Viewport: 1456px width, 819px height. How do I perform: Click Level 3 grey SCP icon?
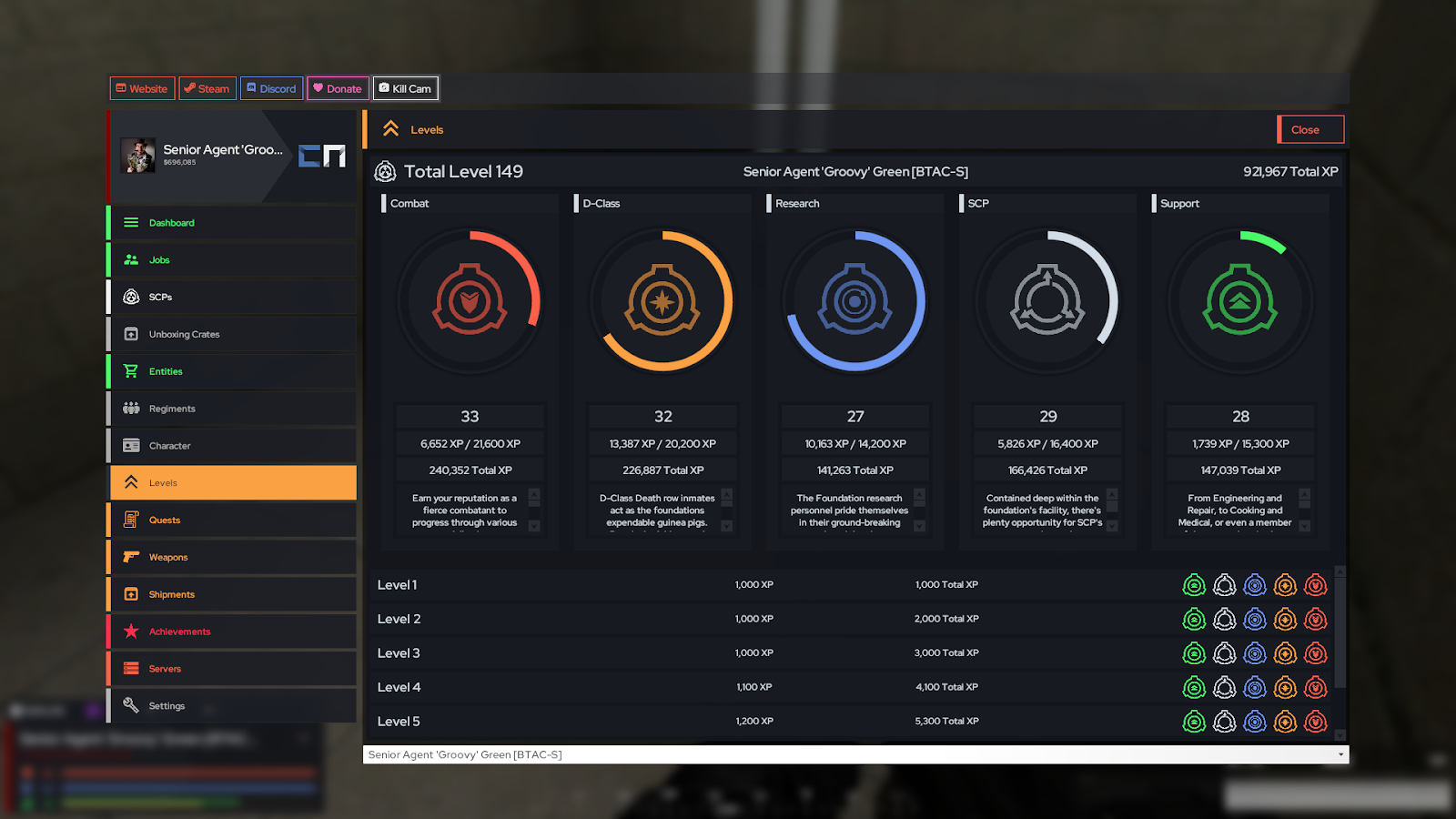click(1225, 653)
